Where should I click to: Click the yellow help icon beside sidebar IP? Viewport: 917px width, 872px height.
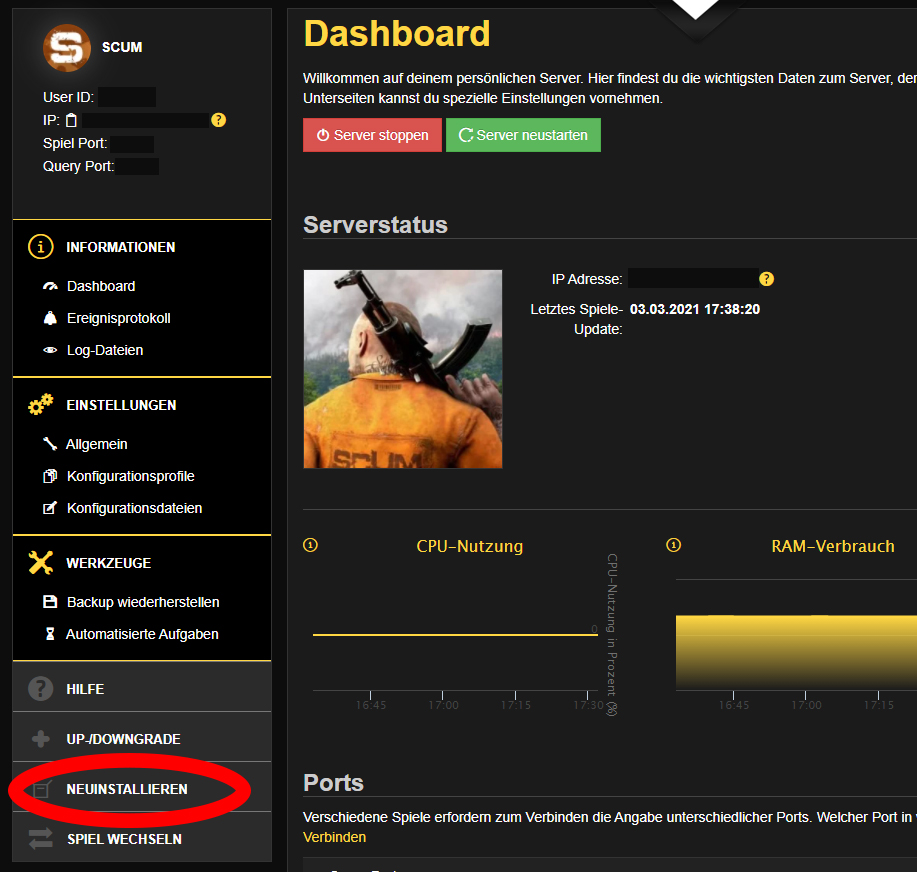click(x=219, y=120)
